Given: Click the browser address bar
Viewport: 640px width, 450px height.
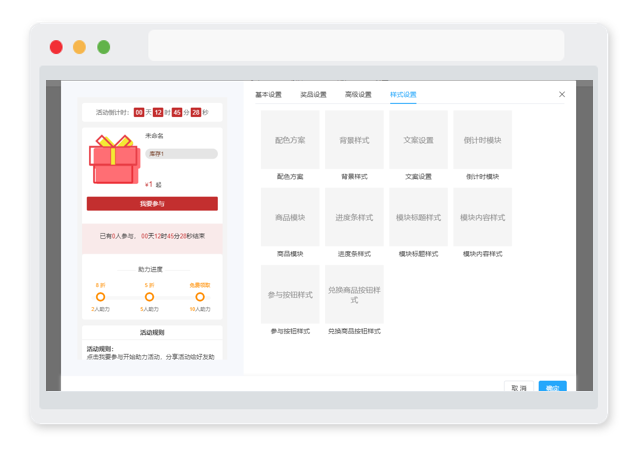Looking at the screenshot, I should (356, 45).
